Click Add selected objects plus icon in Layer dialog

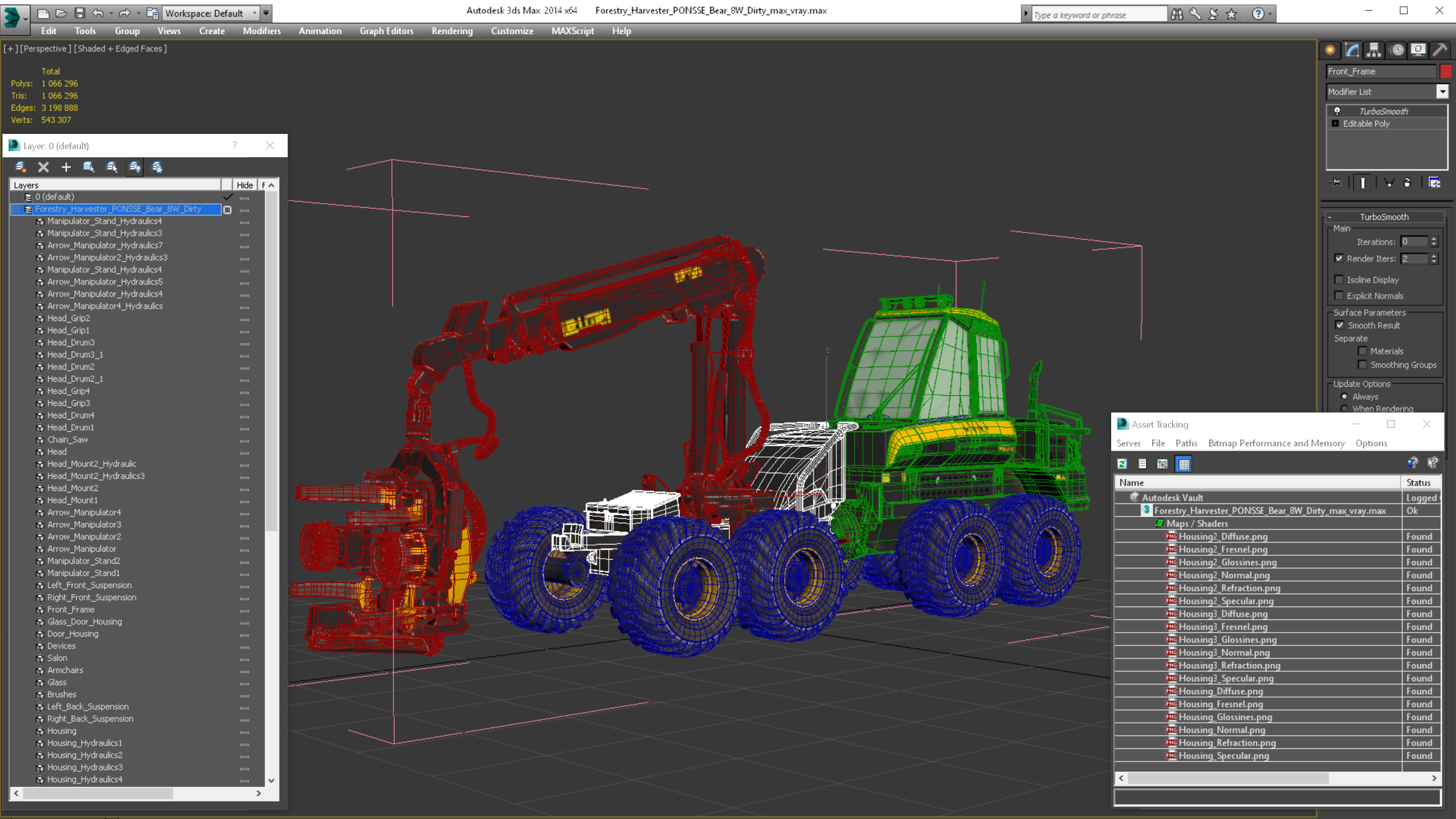(66, 167)
